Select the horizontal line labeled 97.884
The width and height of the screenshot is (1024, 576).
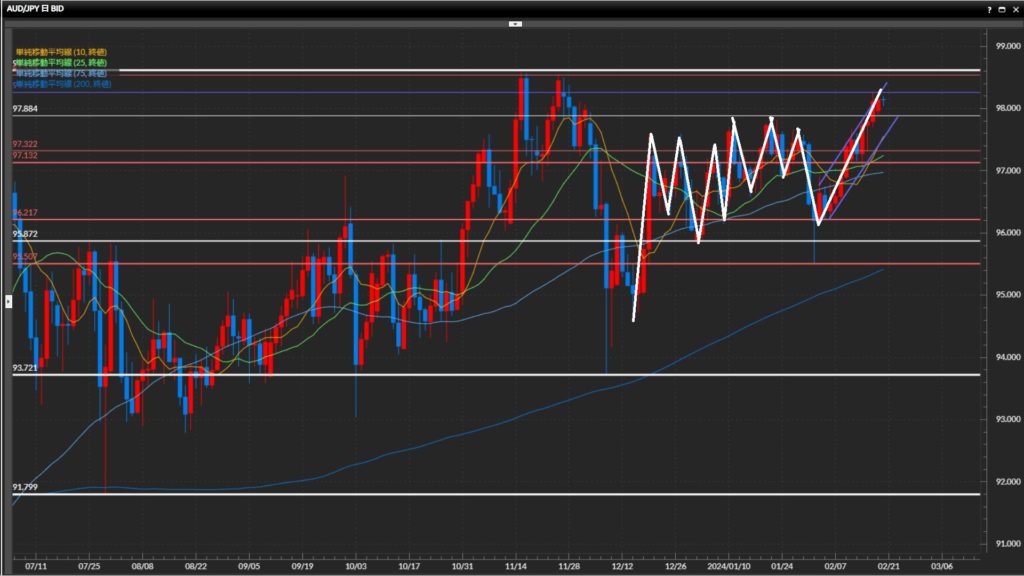pos(300,116)
